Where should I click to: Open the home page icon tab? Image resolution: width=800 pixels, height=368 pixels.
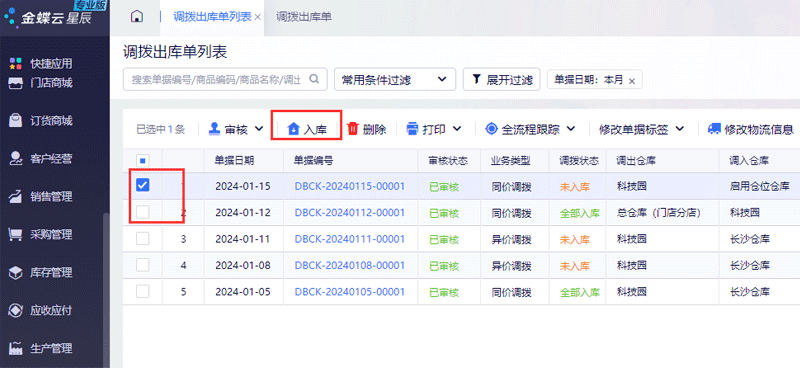pyautogui.click(x=136, y=17)
